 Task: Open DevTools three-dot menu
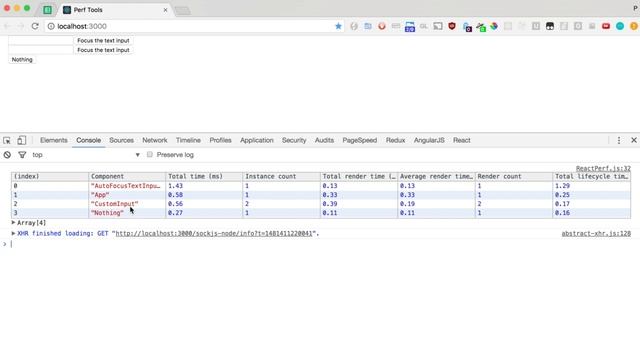click(619, 140)
